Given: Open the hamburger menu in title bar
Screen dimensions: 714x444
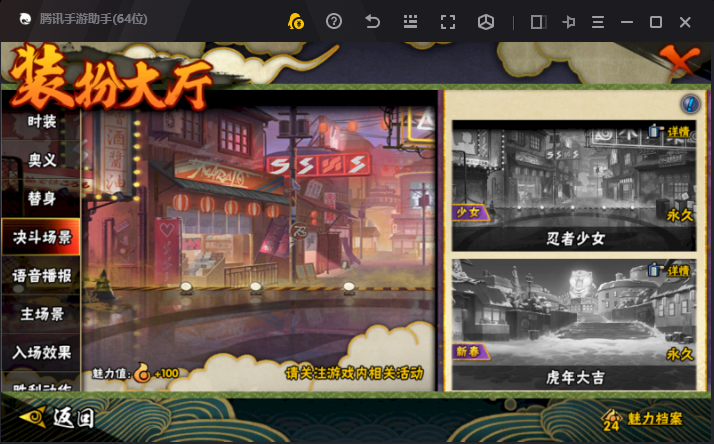Looking at the screenshot, I should (x=598, y=21).
